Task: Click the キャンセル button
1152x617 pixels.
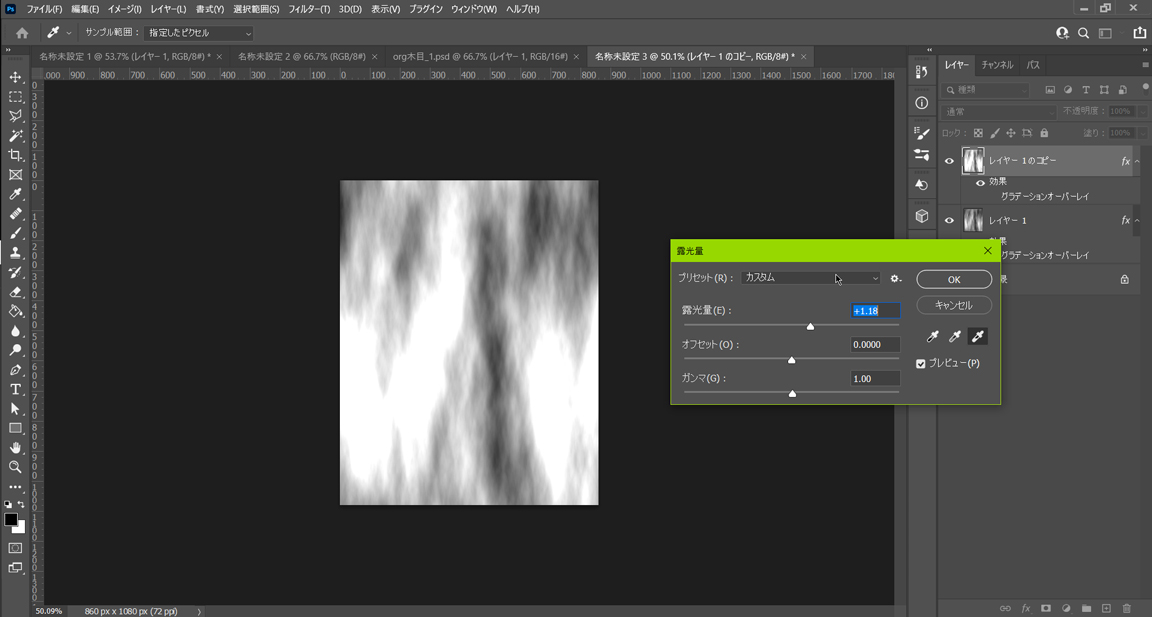Action: 953,305
